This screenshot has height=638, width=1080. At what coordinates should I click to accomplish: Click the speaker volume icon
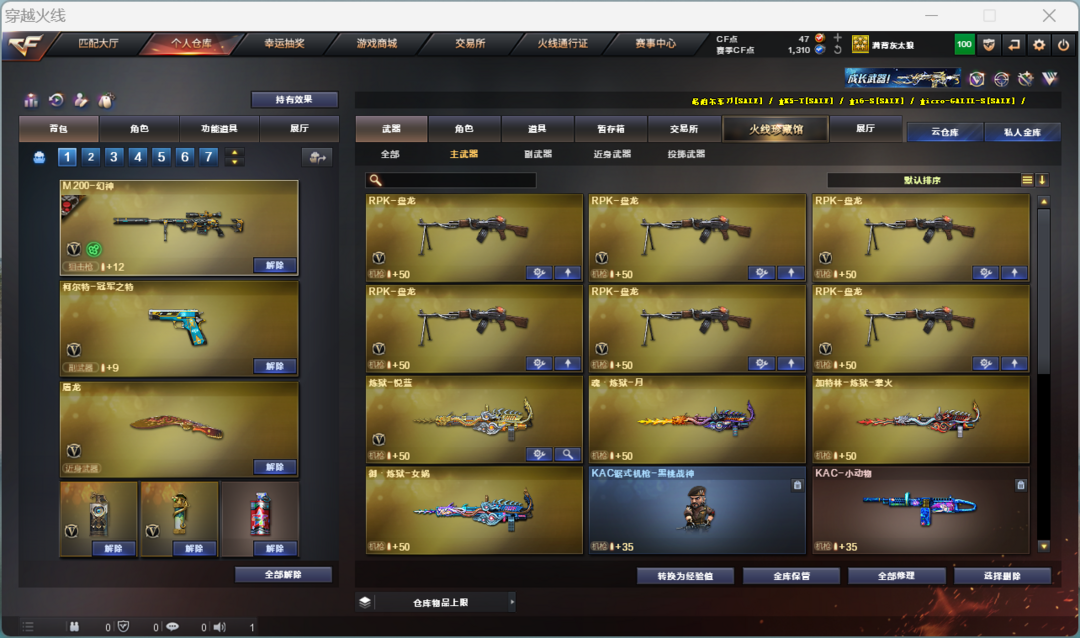coord(219,627)
